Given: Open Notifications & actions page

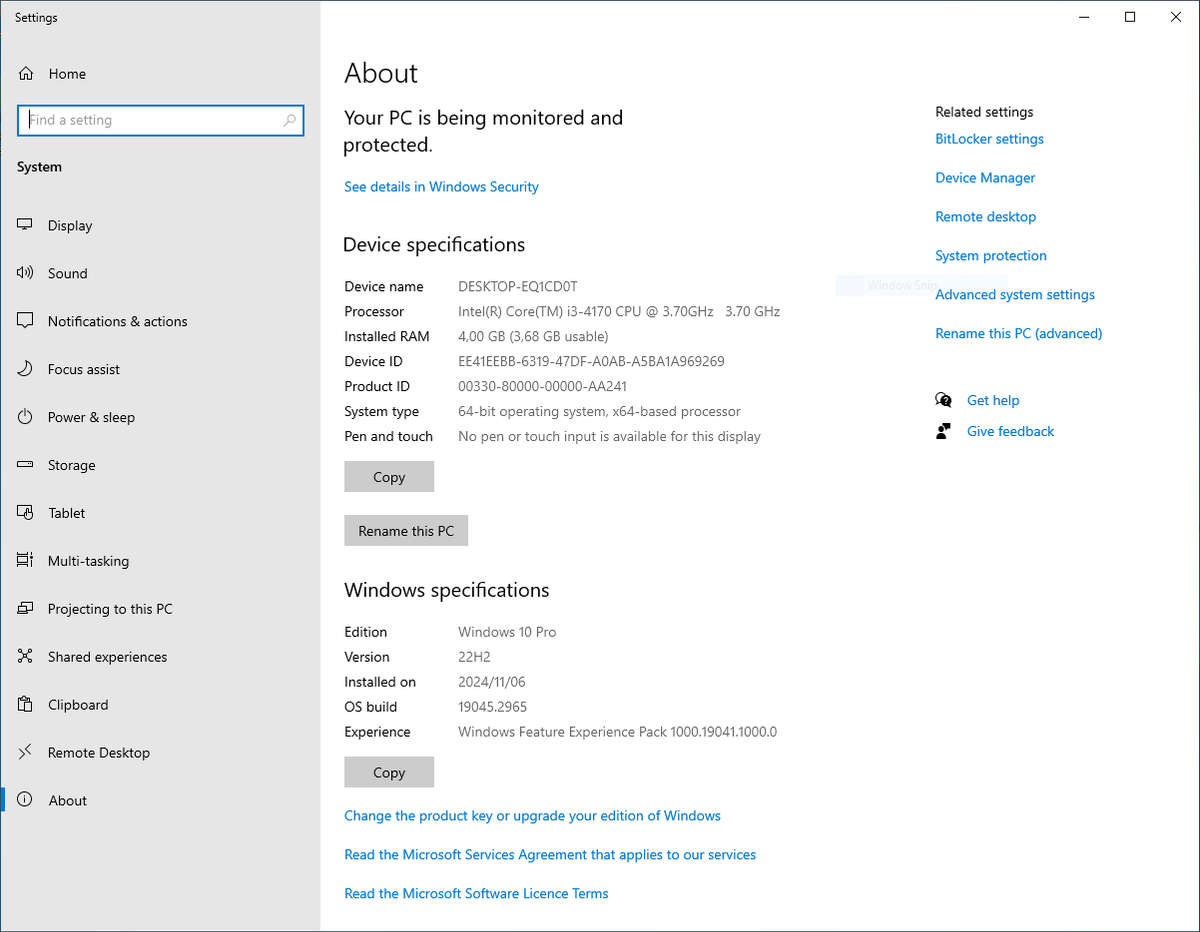Looking at the screenshot, I should point(117,321).
